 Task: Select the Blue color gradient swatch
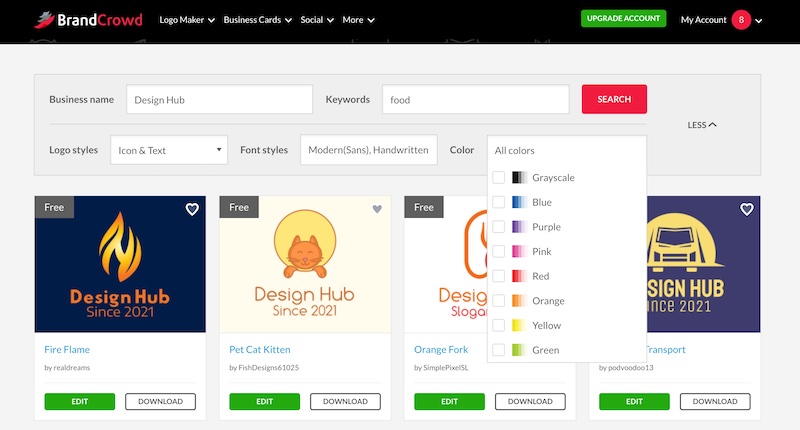pyautogui.click(x=518, y=202)
